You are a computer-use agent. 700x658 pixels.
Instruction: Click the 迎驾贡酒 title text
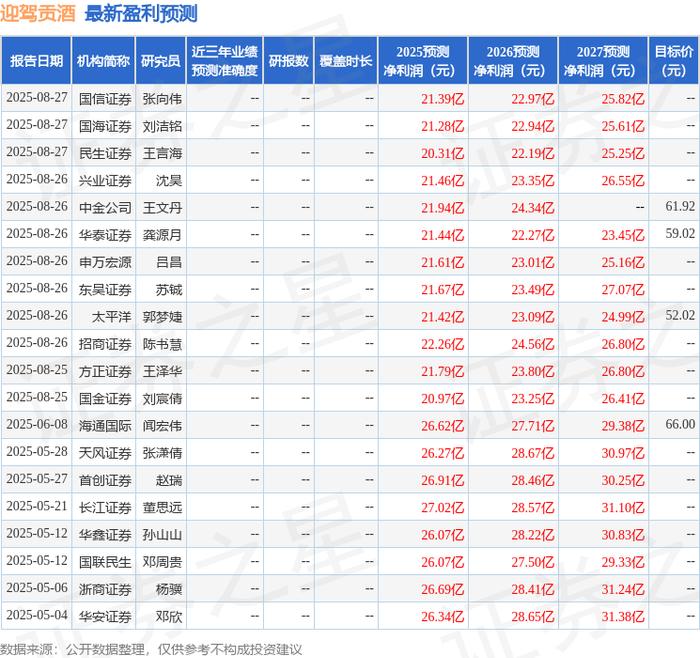[38, 14]
